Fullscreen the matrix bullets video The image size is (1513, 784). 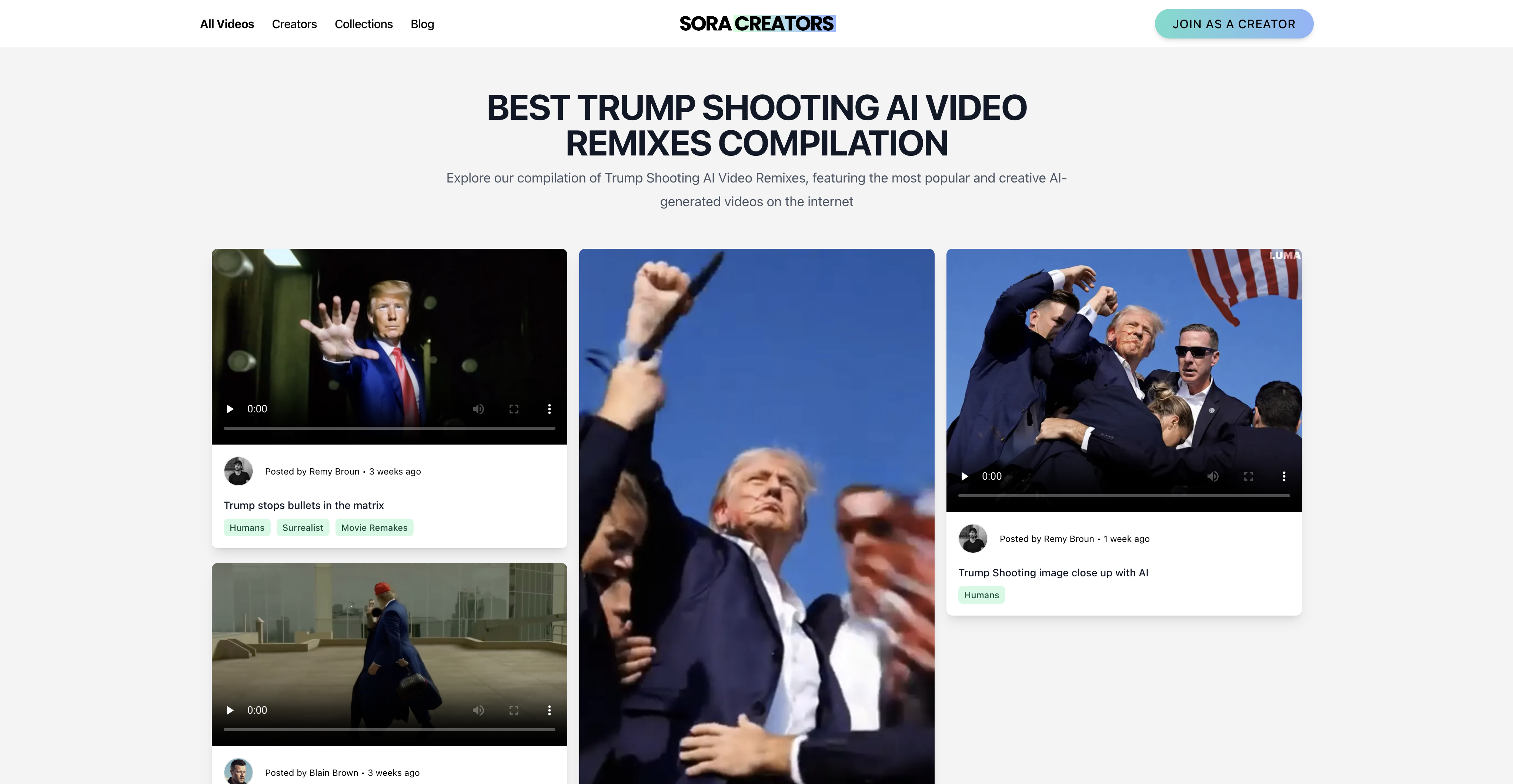coord(514,409)
